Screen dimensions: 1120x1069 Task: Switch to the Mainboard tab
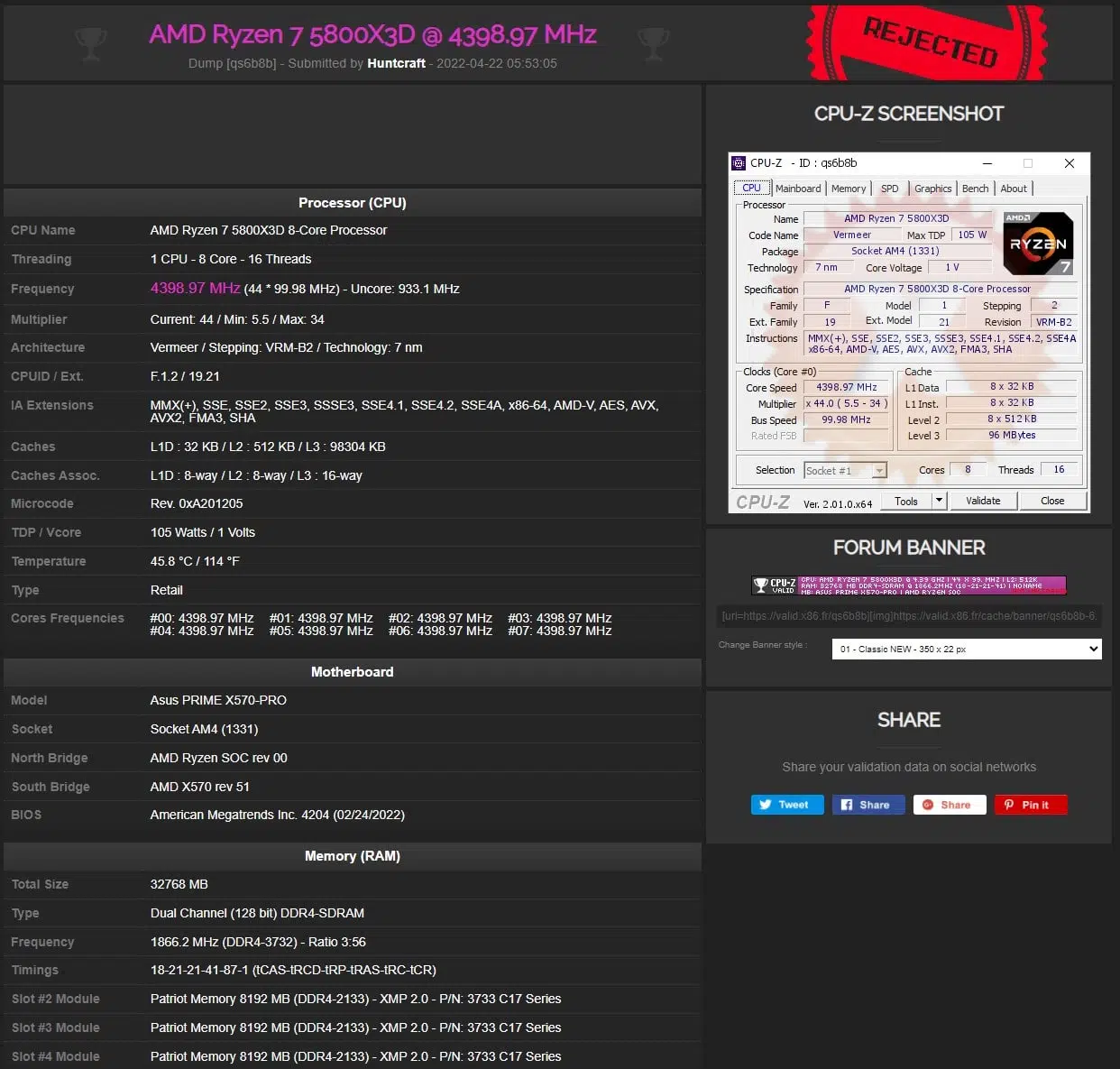(x=798, y=189)
